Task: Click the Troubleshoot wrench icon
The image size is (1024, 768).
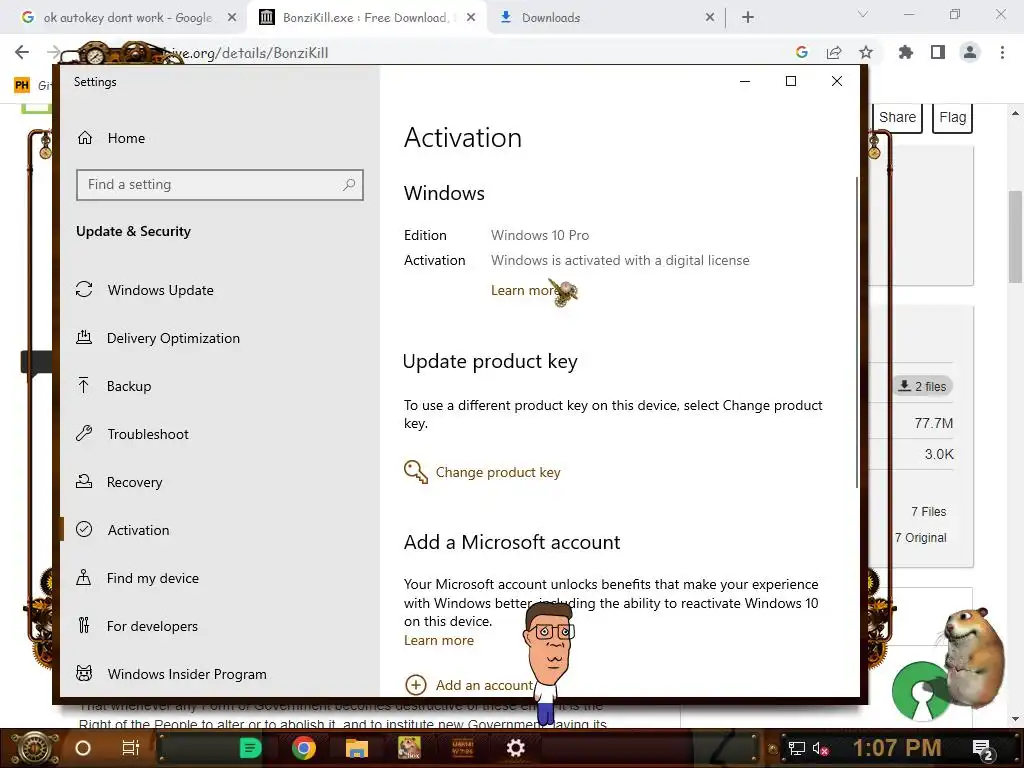Action: (84, 433)
